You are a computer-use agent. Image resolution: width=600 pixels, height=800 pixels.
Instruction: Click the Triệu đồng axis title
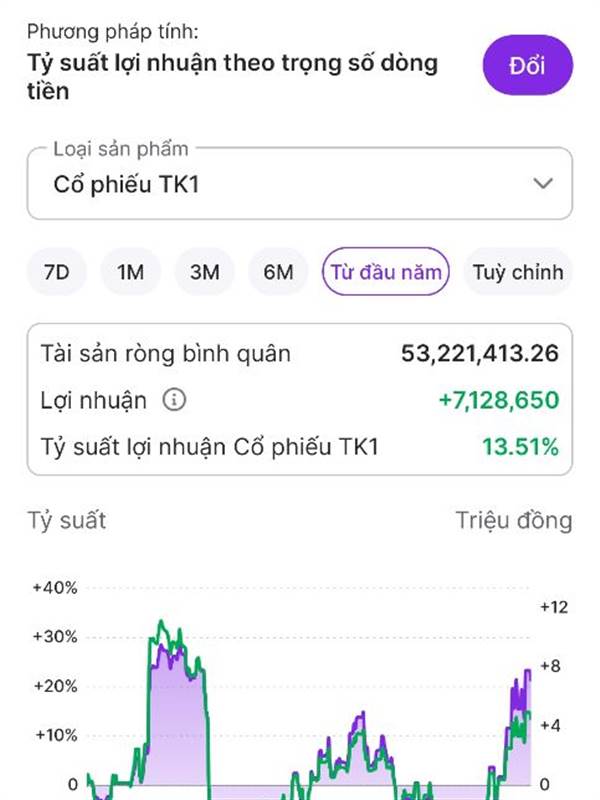coord(514,520)
